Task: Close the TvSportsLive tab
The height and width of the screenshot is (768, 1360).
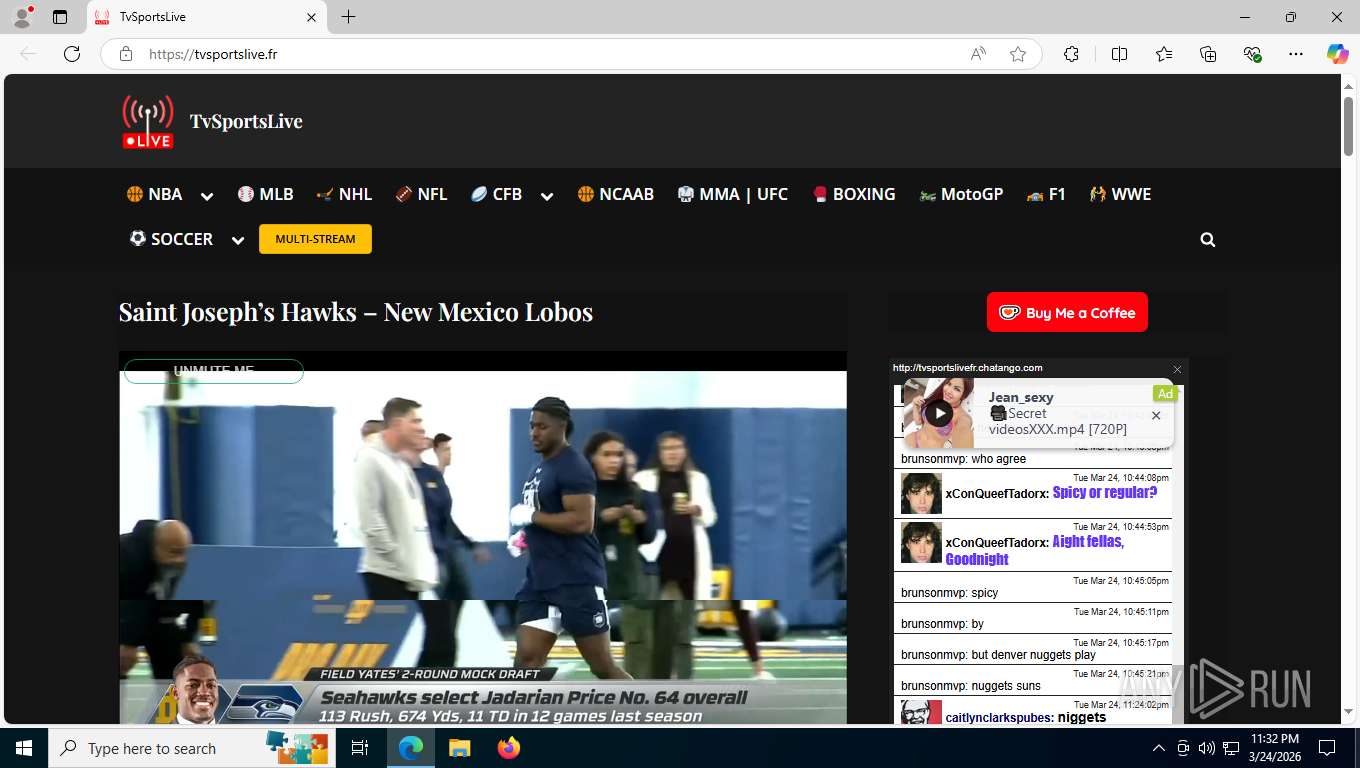Action: point(311,17)
